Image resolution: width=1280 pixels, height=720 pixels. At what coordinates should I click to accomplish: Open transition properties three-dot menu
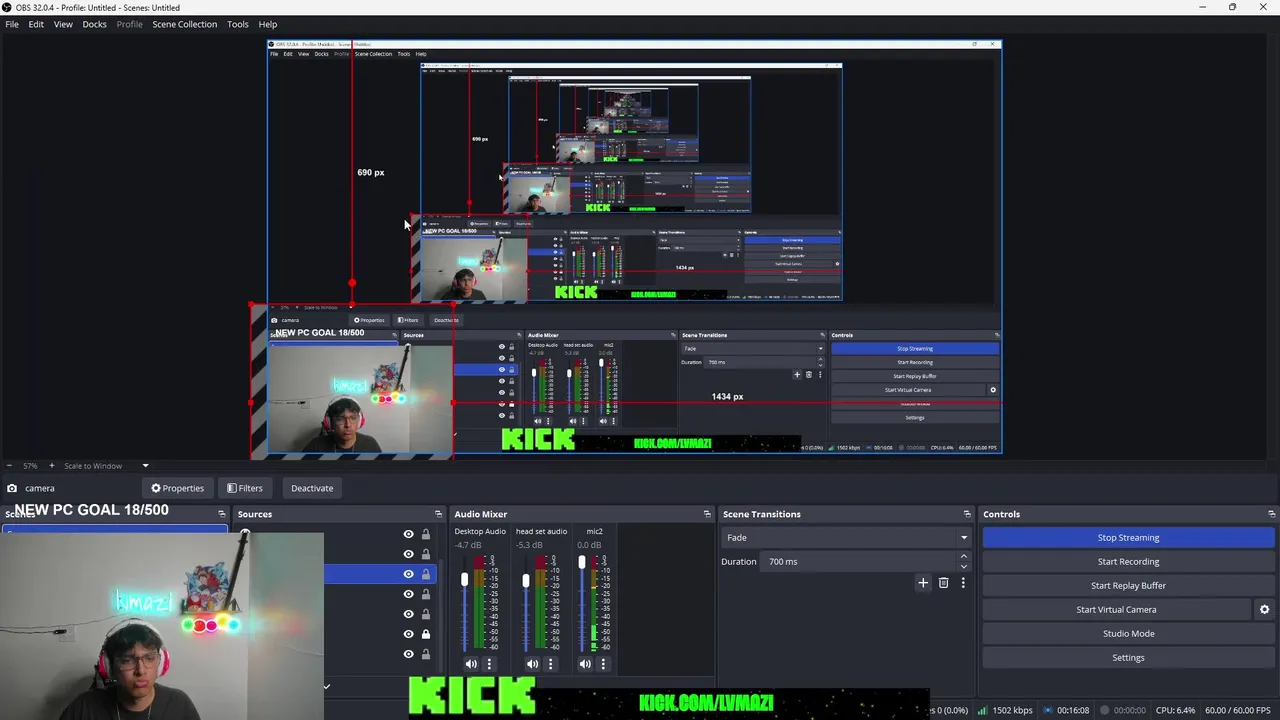pyautogui.click(x=963, y=583)
